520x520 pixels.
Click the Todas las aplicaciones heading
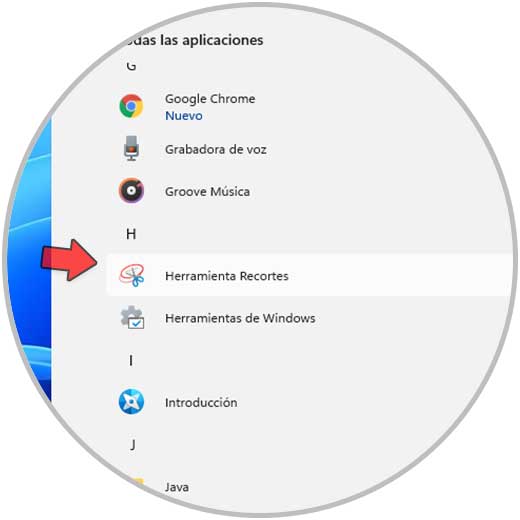tap(193, 40)
